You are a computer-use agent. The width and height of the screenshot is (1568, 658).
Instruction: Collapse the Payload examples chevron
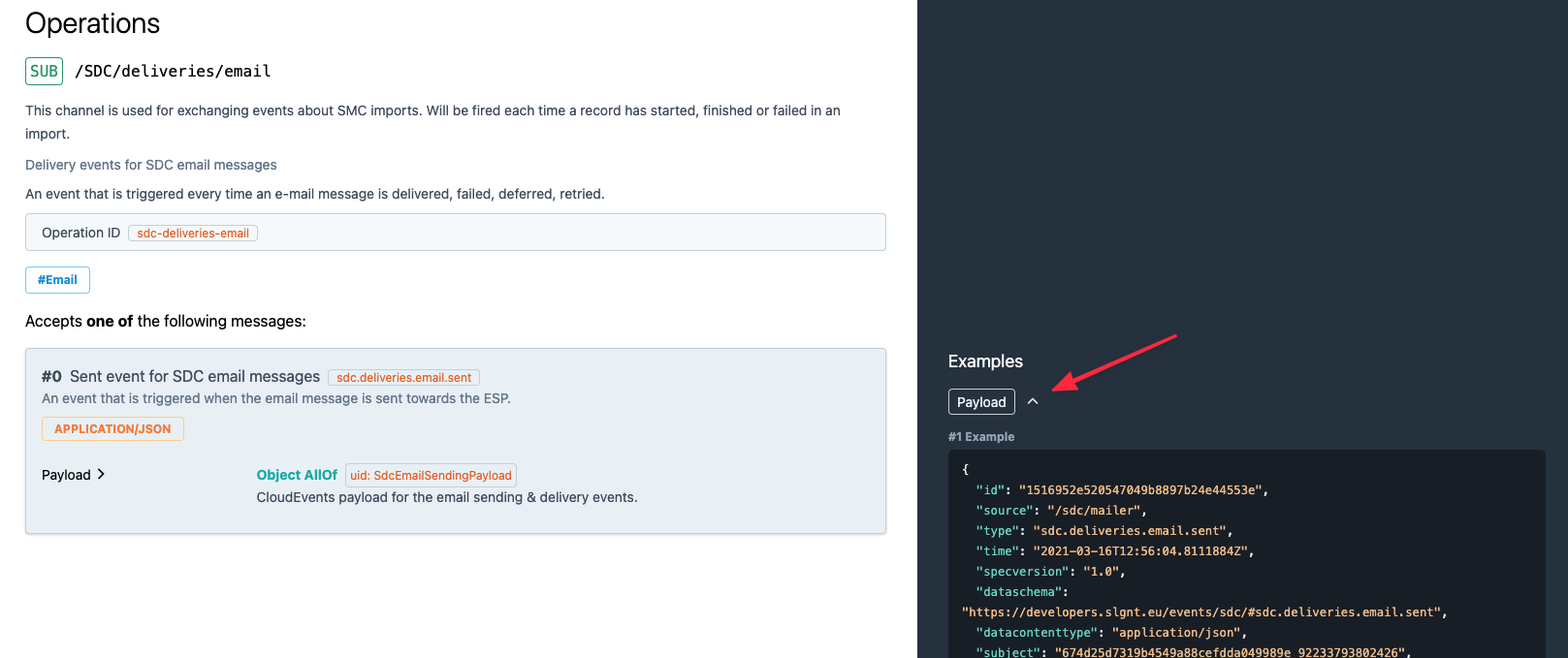pos(1033,401)
